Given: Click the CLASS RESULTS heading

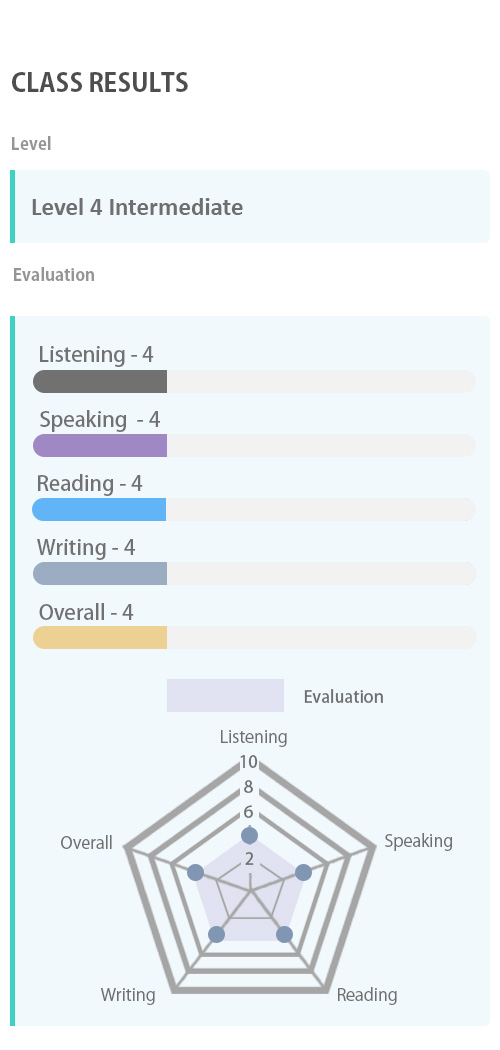Looking at the screenshot, I should (100, 83).
